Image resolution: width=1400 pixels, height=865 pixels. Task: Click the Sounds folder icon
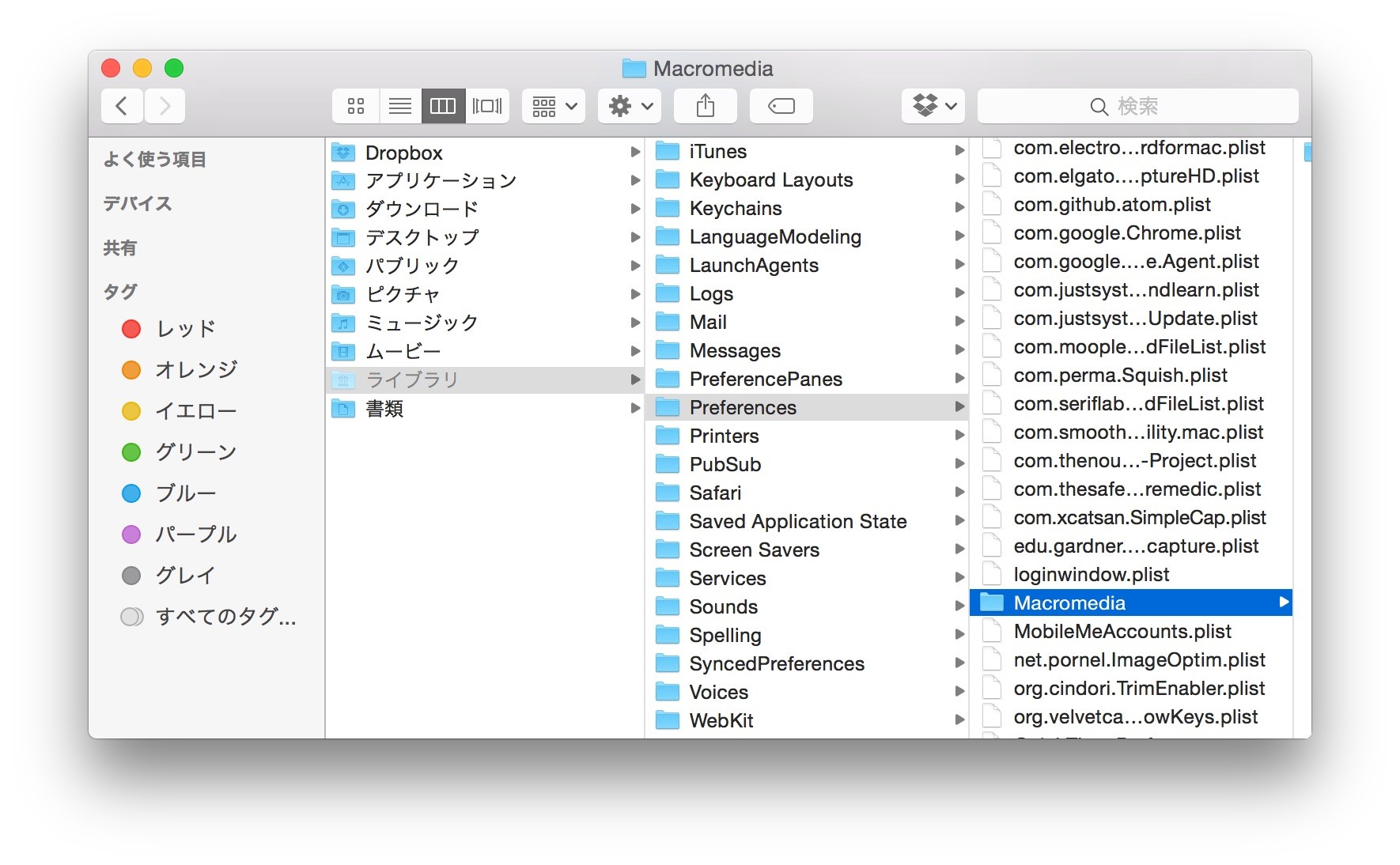[668, 606]
